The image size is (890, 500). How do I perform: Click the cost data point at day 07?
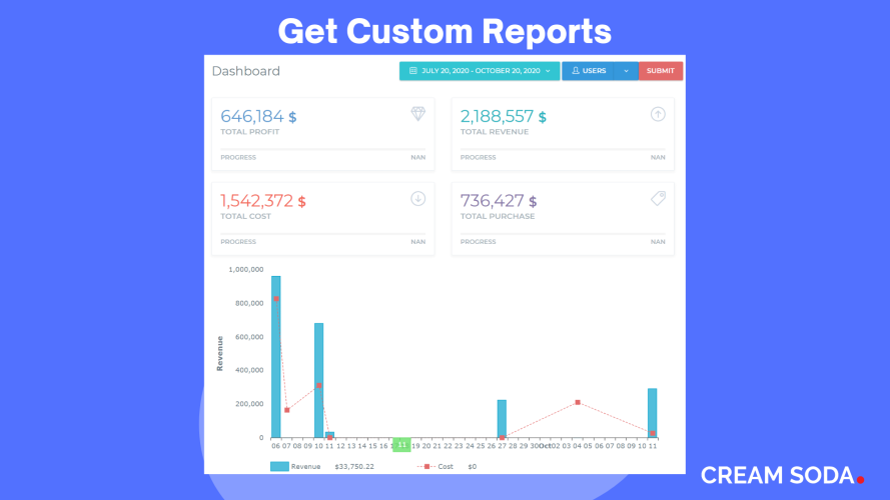[287, 410]
